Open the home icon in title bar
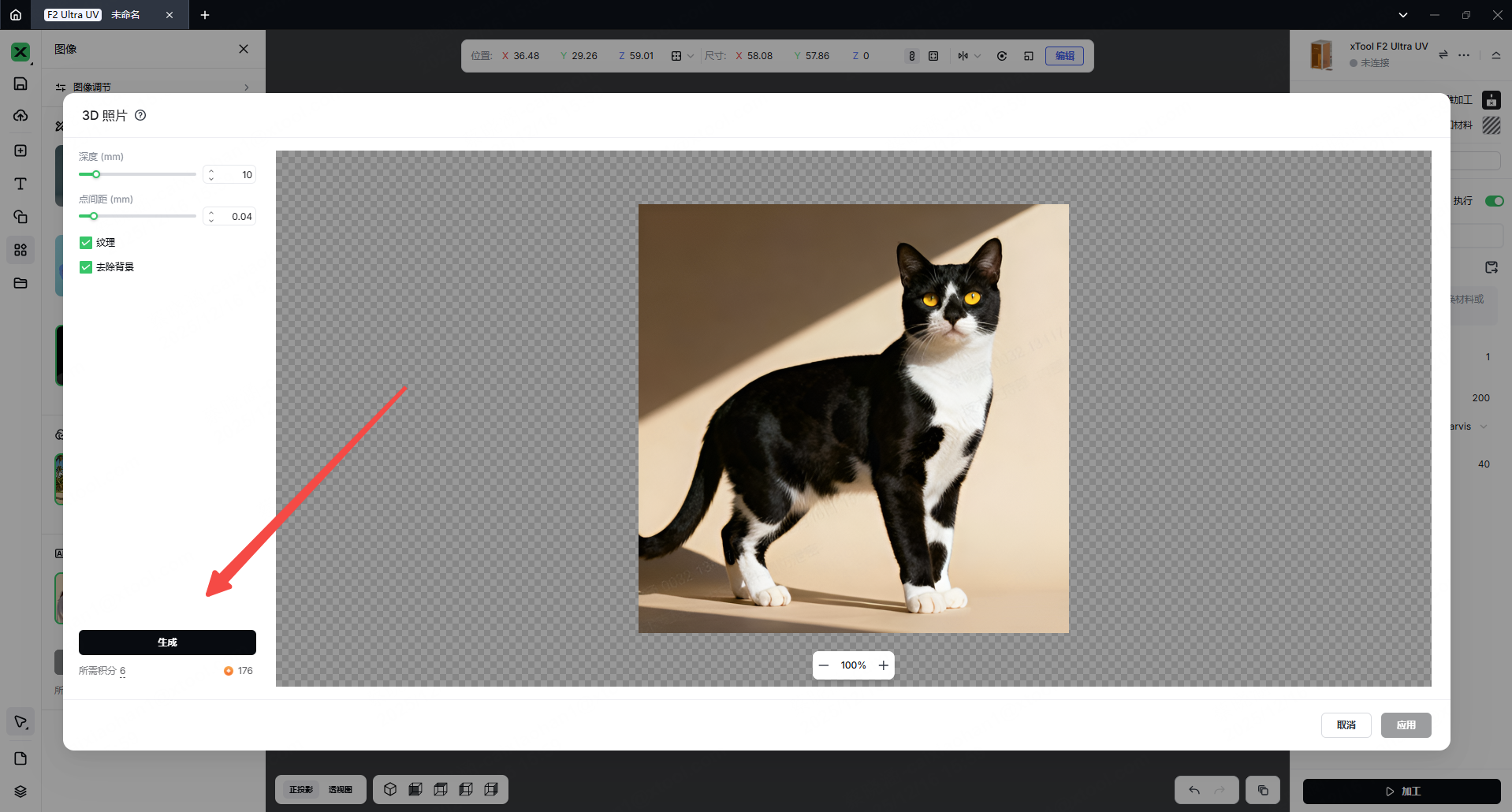The width and height of the screenshot is (1512, 812). coord(16,15)
